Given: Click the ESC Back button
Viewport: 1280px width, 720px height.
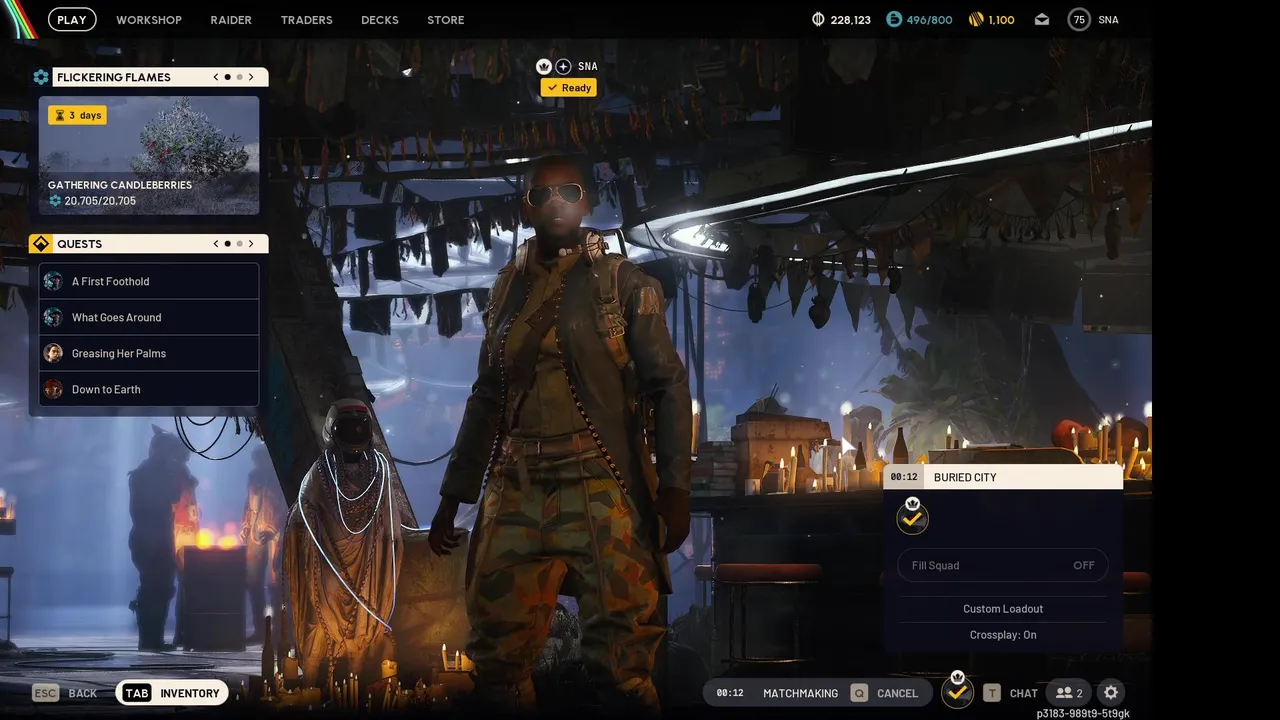Looking at the screenshot, I should [x=65, y=693].
